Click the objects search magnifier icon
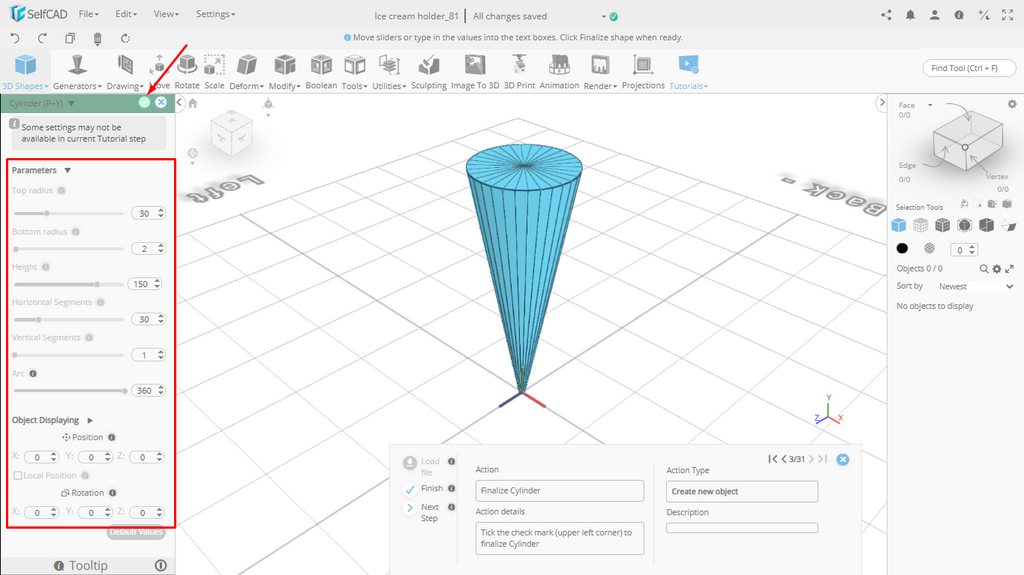The height and width of the screenshot is (575, 1024). pyautogui.click(x=984, y=269)
